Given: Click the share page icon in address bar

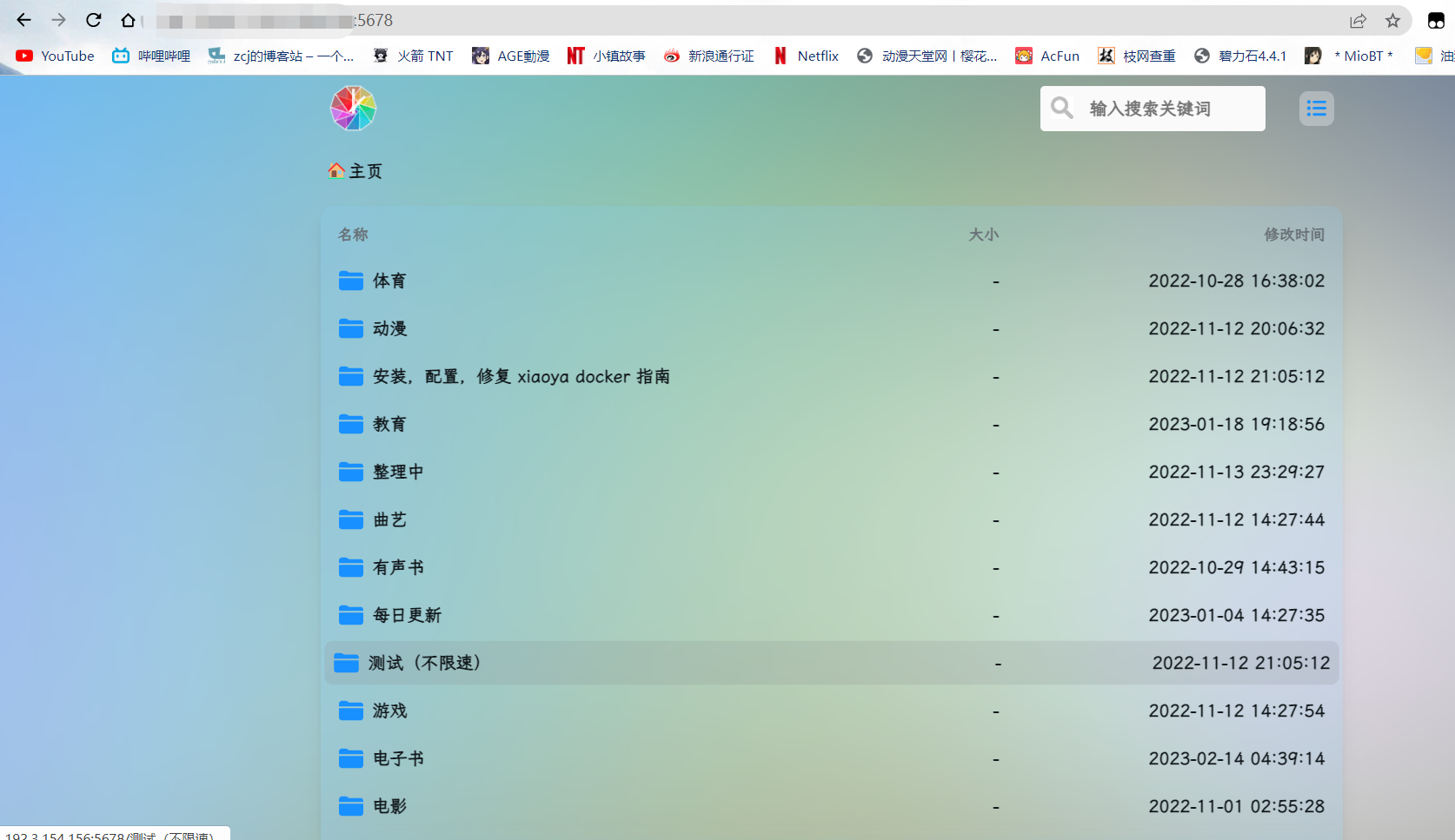Looking at the screenshot, I should (1358, 20).
